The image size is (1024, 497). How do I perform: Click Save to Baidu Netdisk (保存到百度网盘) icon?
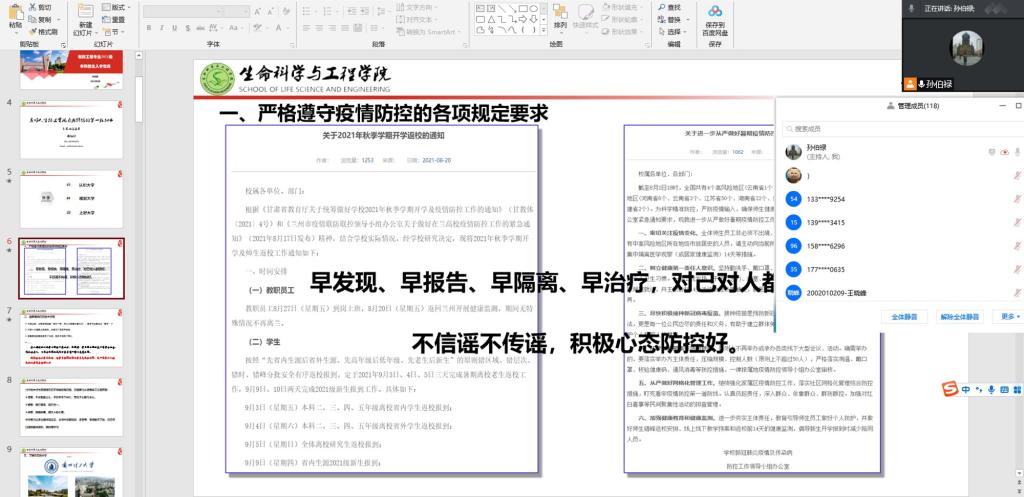coord(715,20)
